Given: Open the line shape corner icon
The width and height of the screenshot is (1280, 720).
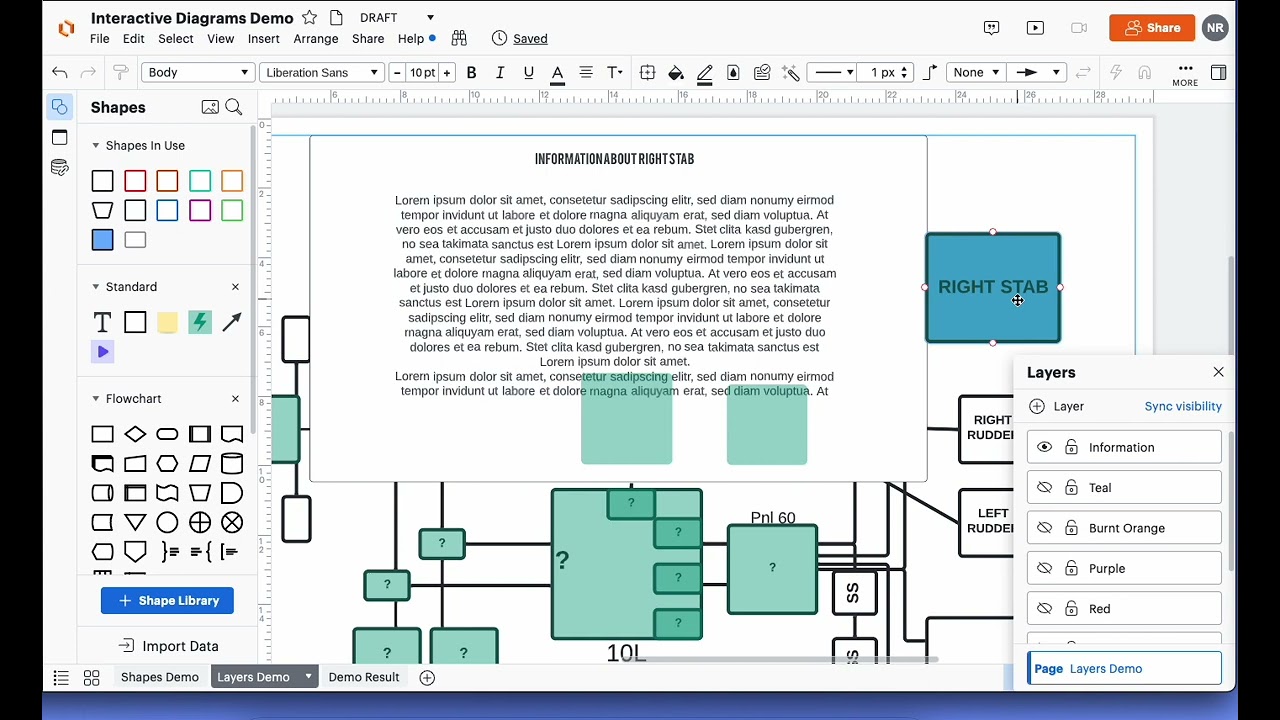Looking at the screenshot, I should [930, 72].
